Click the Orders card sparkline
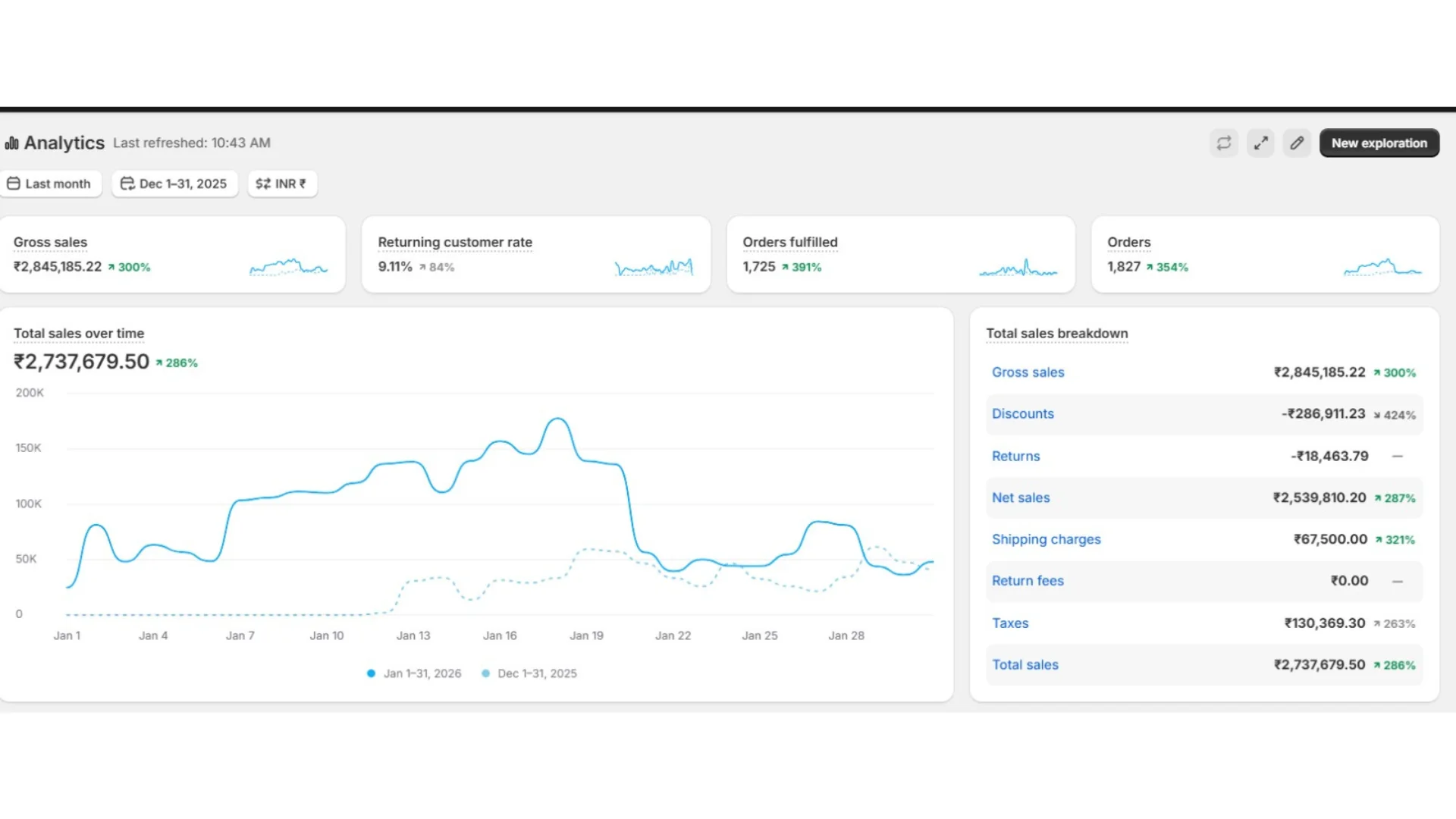The width and height of the screenshot is (1456, 819). (1382, 267)
